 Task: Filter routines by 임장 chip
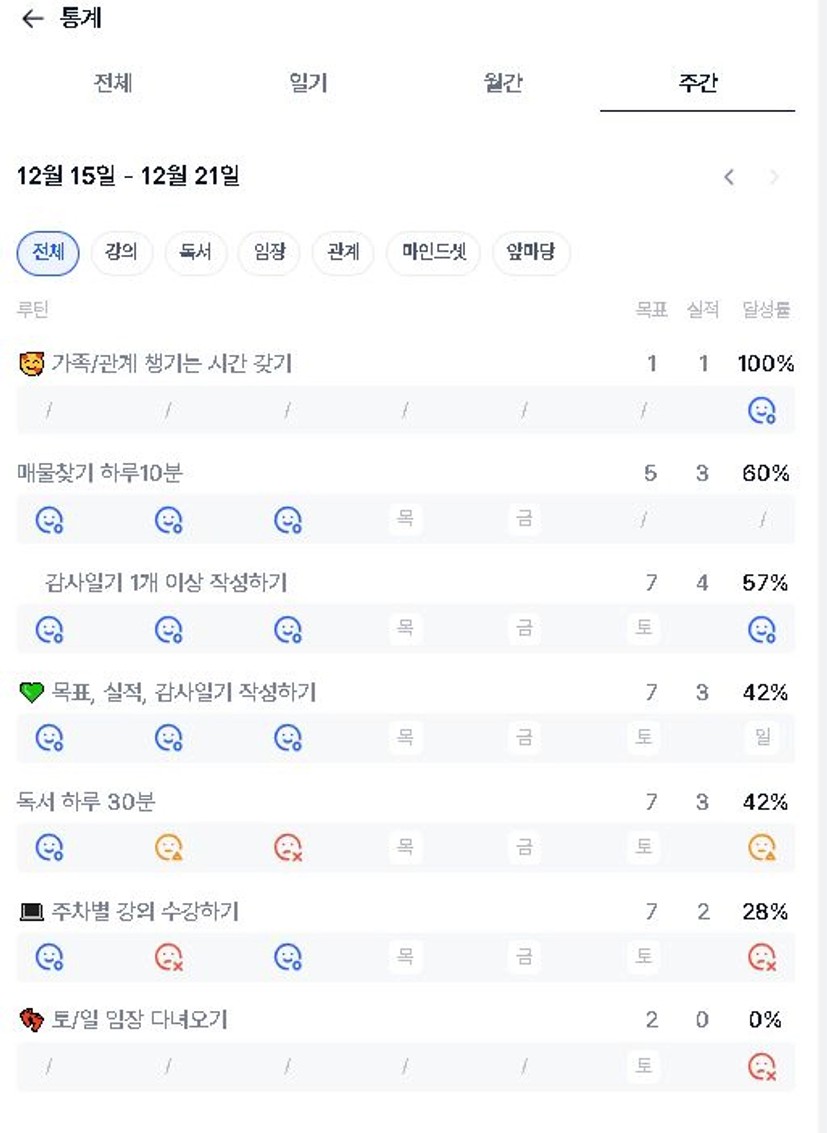269,252
